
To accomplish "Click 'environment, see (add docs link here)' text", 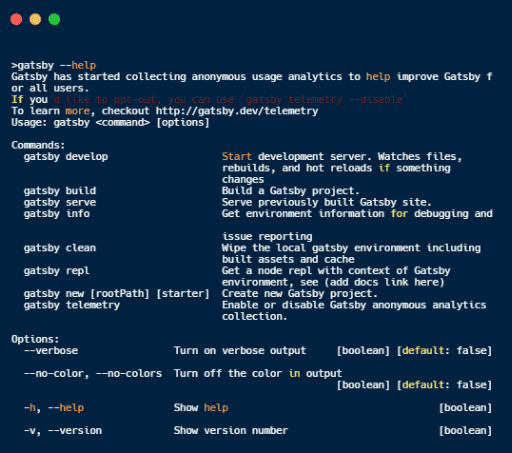I will coord(333,282).
